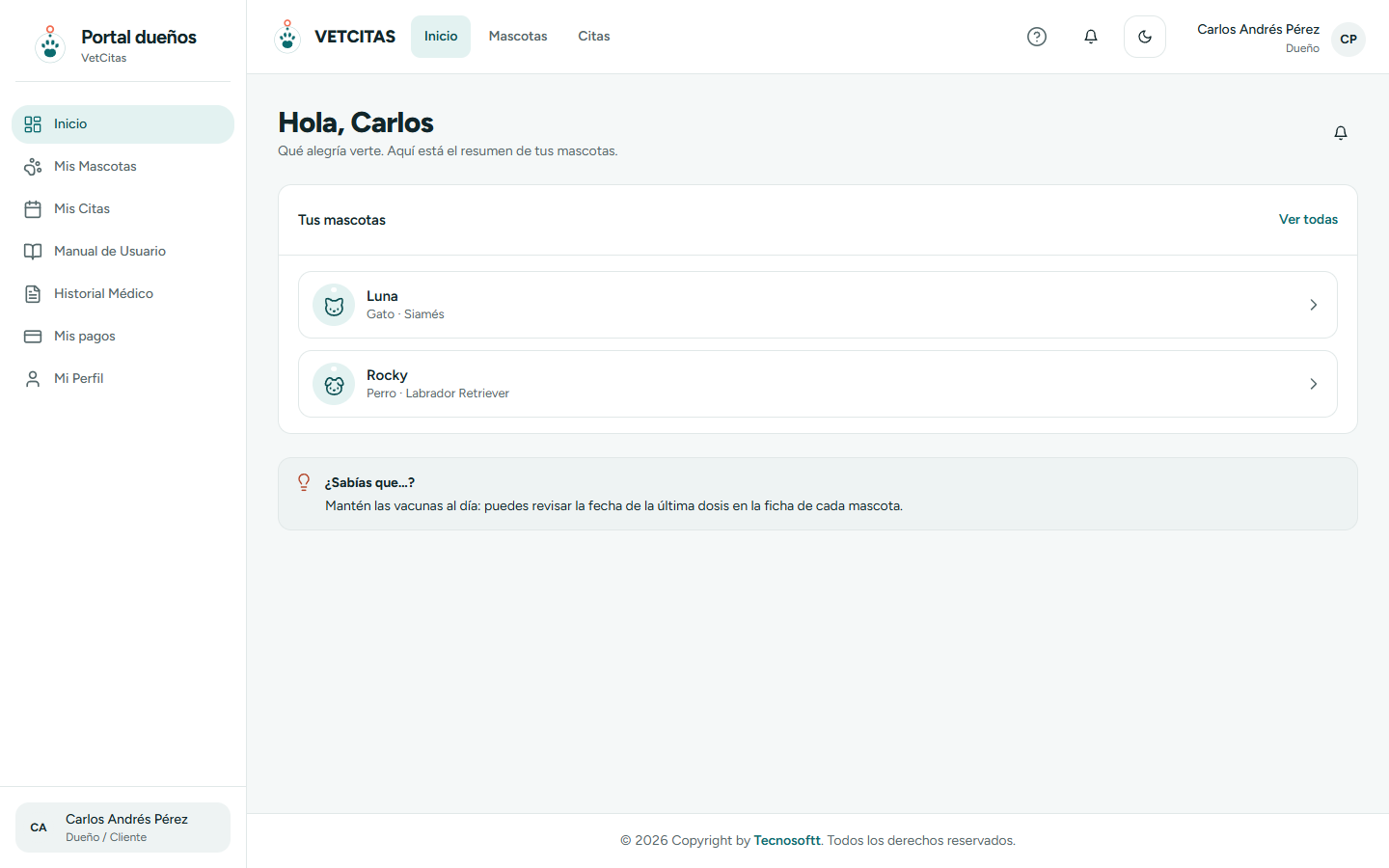The width and height of the screenshot is (1389, 868).
Task: Click the lightbulb tip icon
Action: coord(304,482)
